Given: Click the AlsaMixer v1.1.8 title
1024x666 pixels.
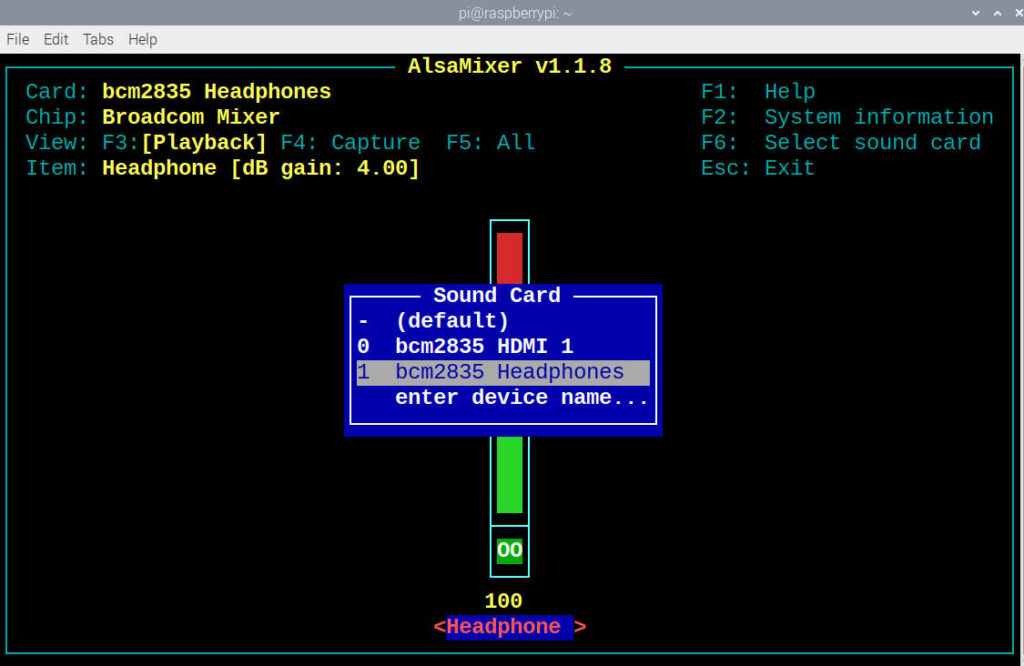Looking at the screenshot, I should coord(509,66).
